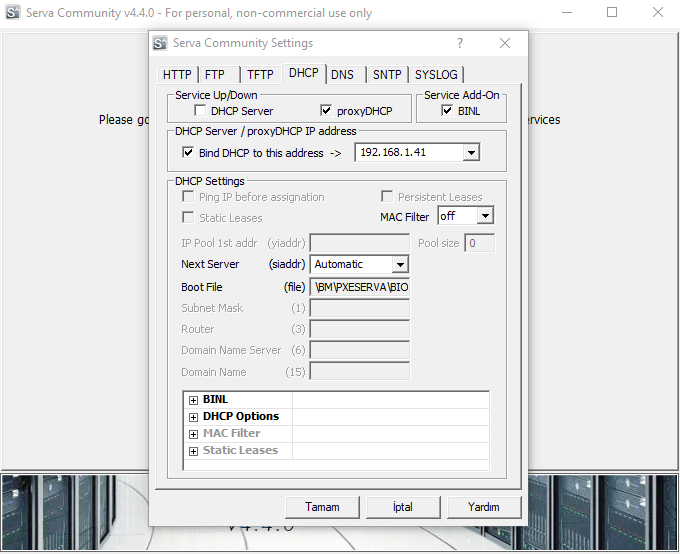Minimize the Serva Community main window
This screenshot has height=554, width=680.
pyautogui.click(x=567, y=13)
